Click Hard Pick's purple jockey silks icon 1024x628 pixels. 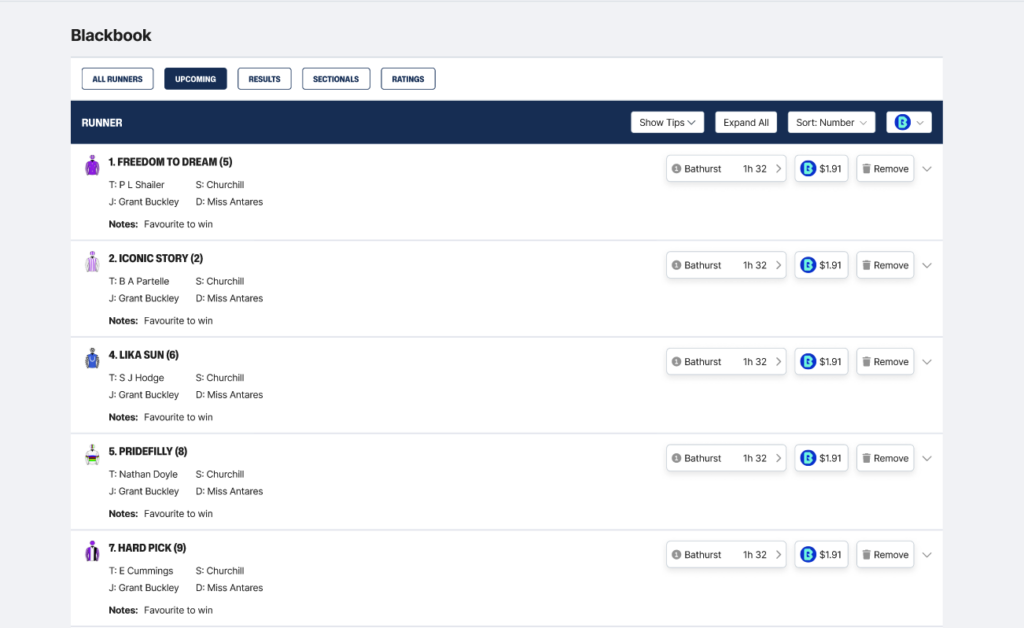(92, 551)
